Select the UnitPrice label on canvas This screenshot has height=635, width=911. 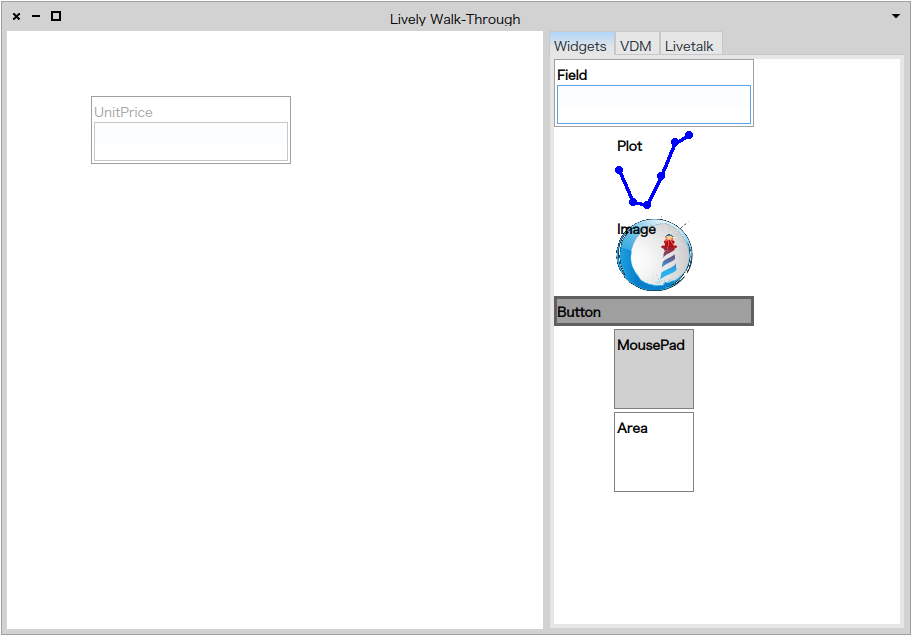point(123,112)
